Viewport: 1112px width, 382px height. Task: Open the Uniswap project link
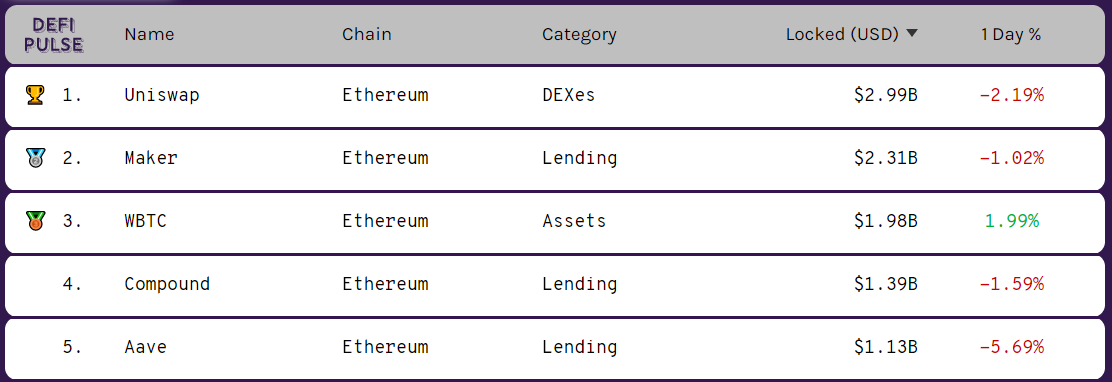pos(162,94)
